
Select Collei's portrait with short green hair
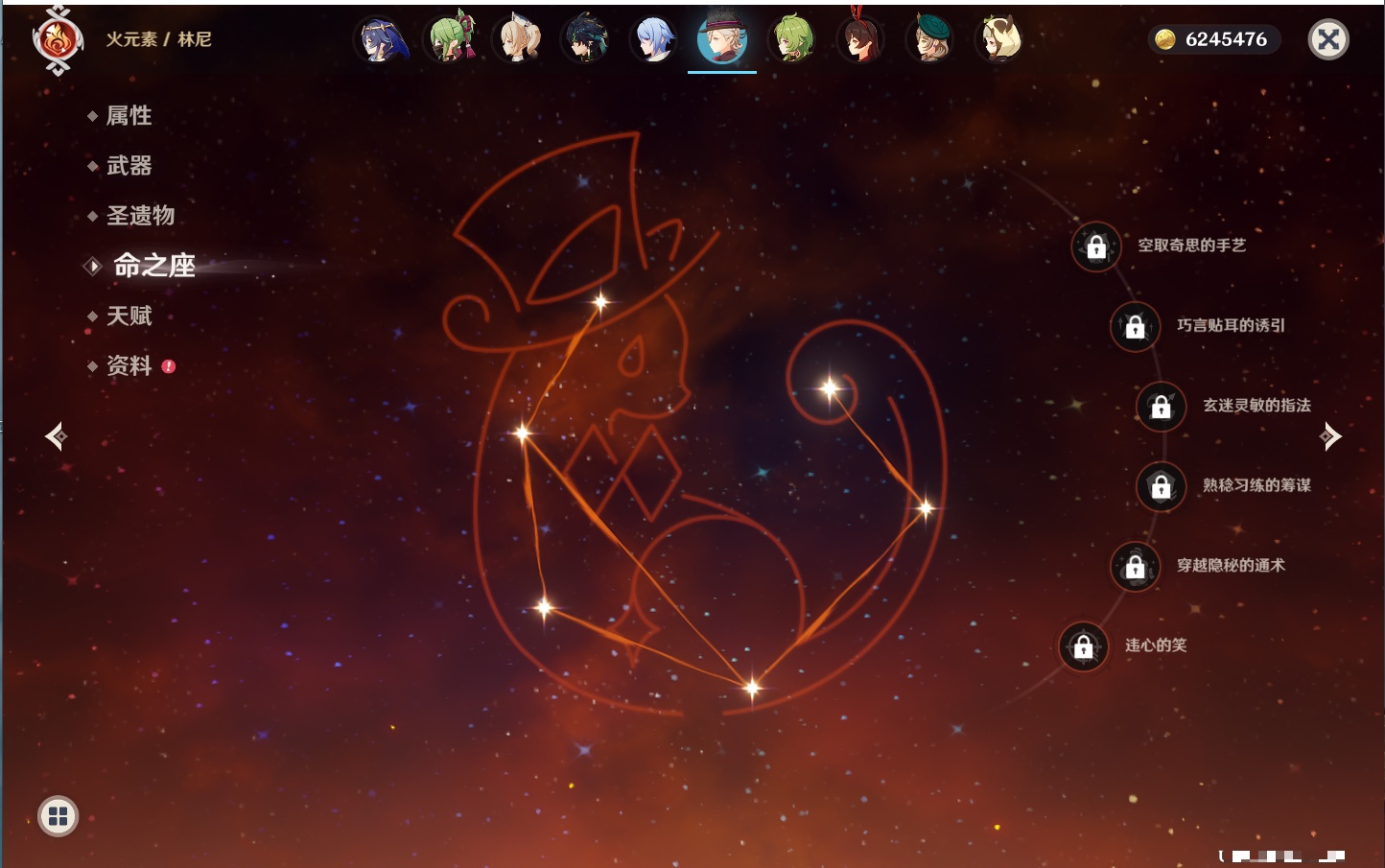[793, 40]
